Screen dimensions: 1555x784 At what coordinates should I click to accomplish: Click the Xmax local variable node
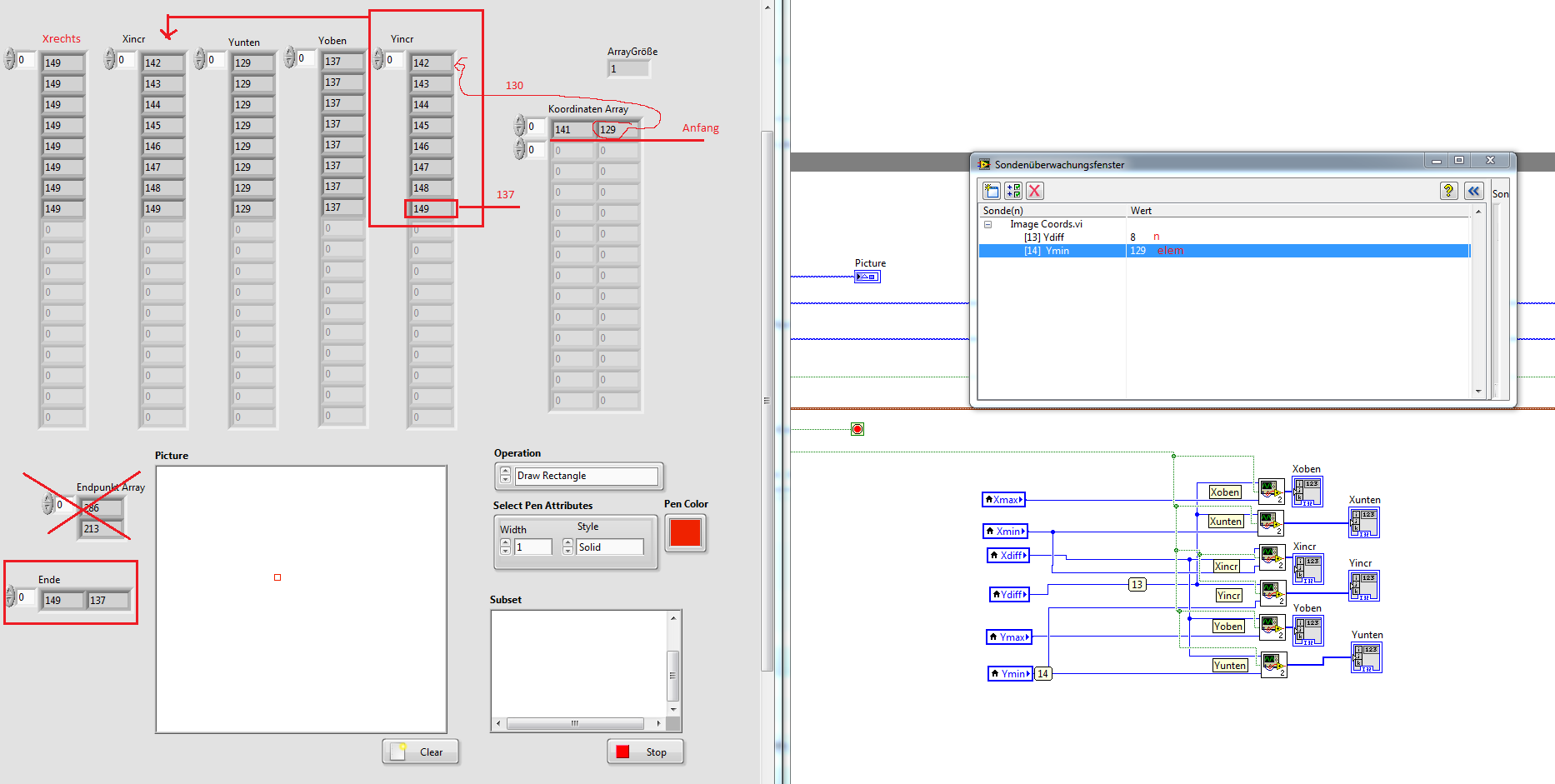click(x=1003, y=500)
